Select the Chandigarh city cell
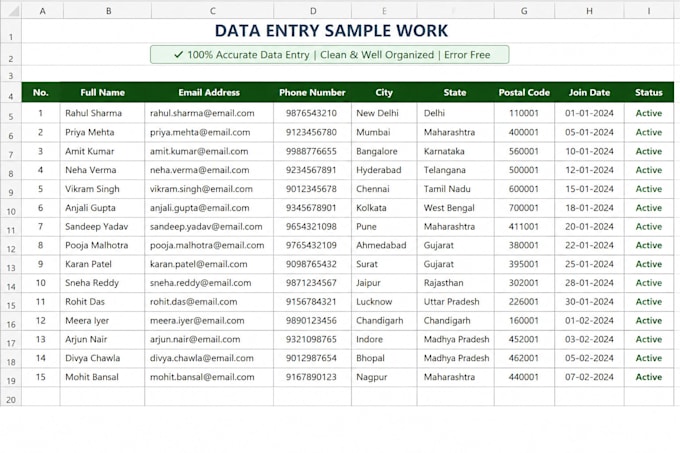The image size is (680, 453). (384, 321)
